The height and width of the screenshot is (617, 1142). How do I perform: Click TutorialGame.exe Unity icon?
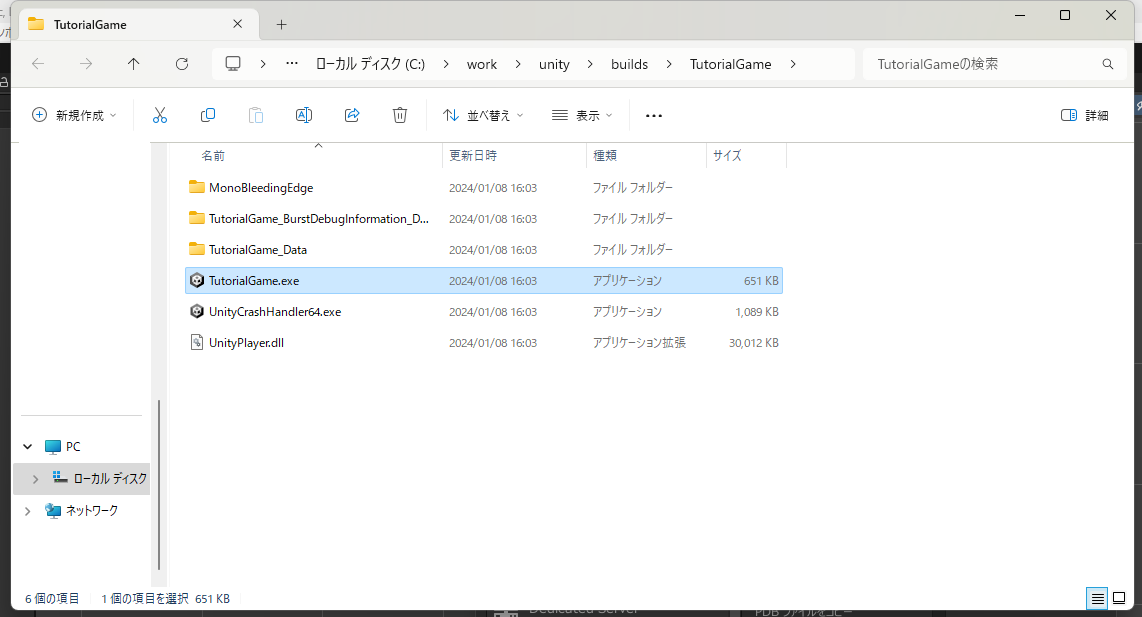pyautogui.click(x=197, y=280)
